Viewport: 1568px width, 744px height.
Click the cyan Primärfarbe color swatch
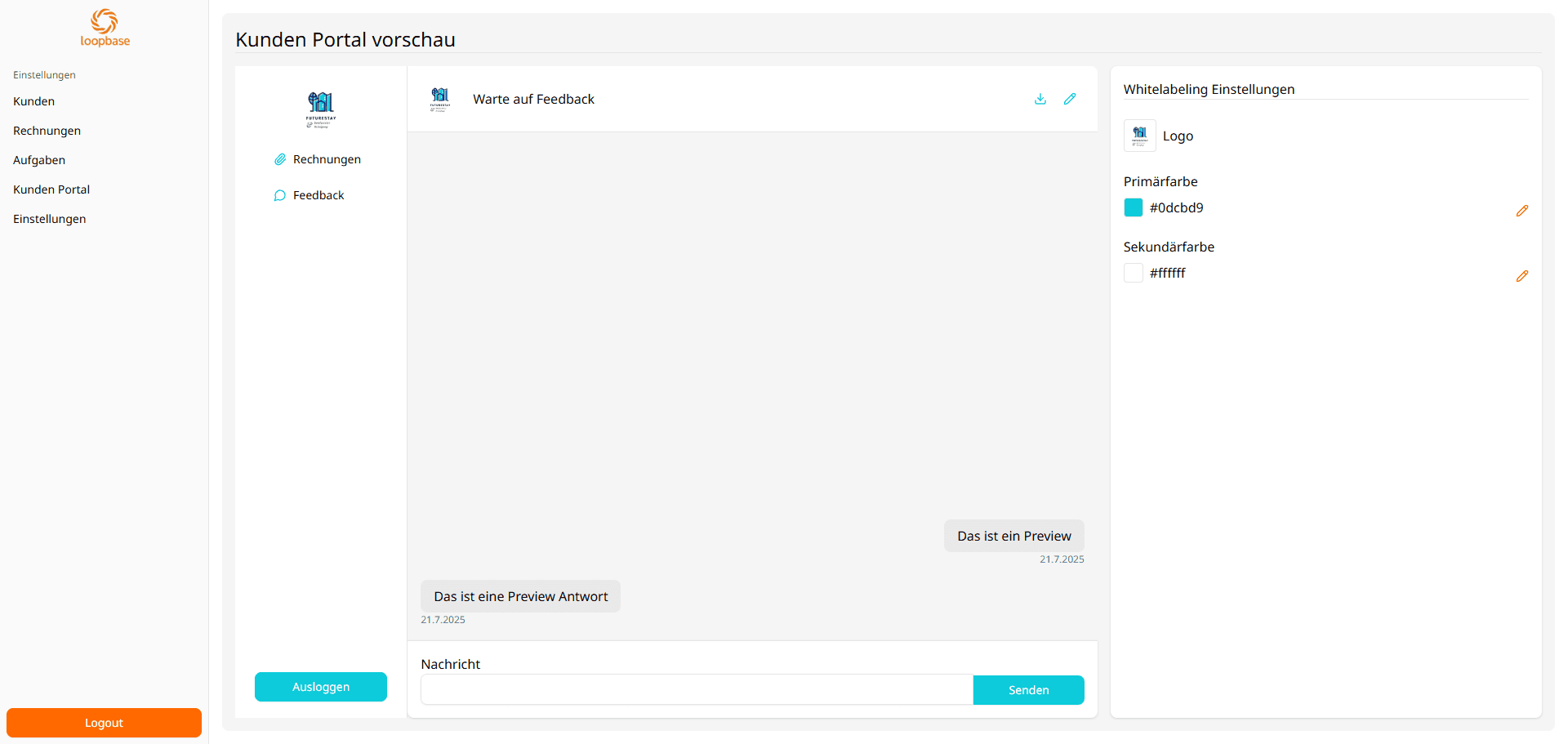tap(1134, 207)
